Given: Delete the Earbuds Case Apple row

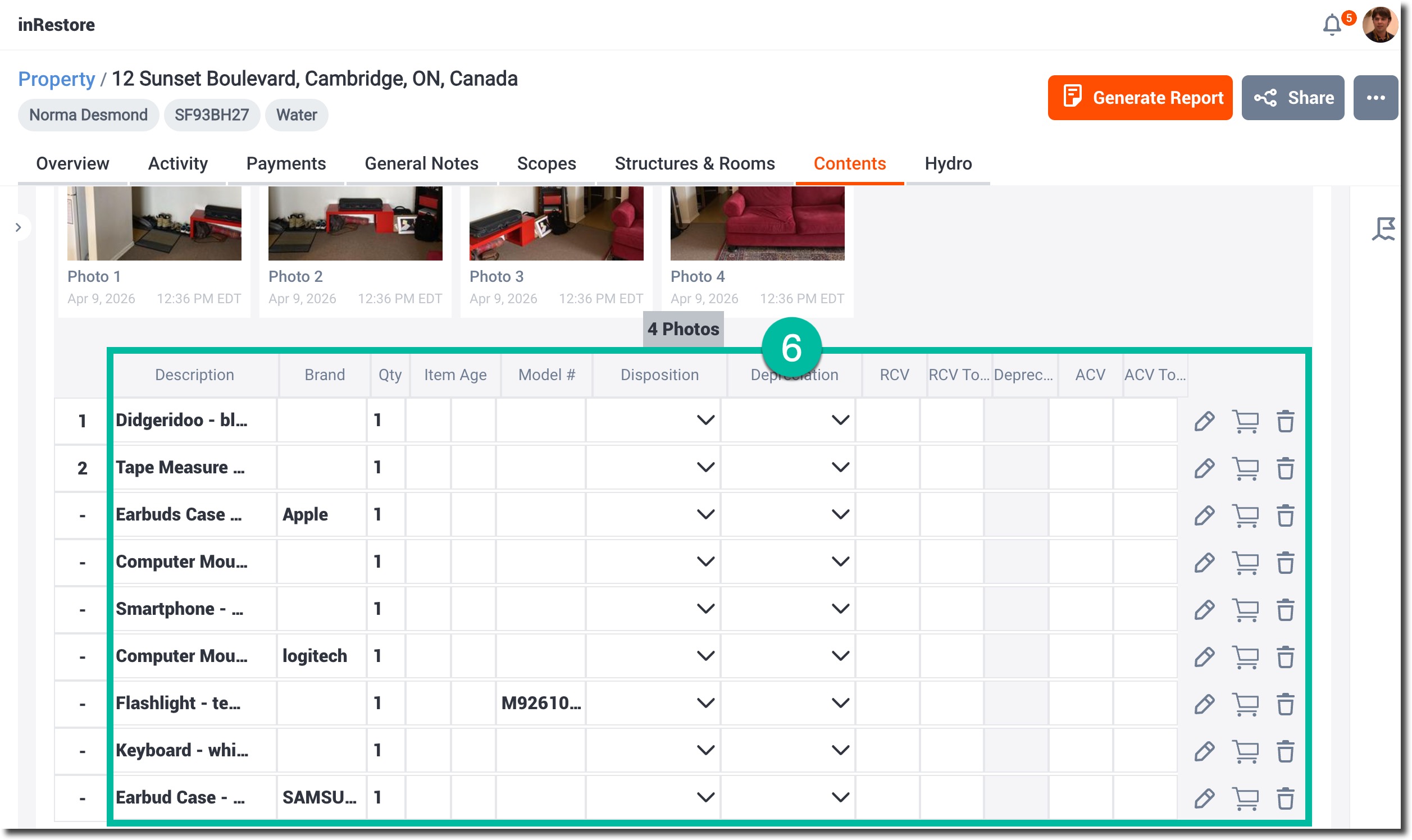Looking at the screenshot, I should click(1285, 515).
